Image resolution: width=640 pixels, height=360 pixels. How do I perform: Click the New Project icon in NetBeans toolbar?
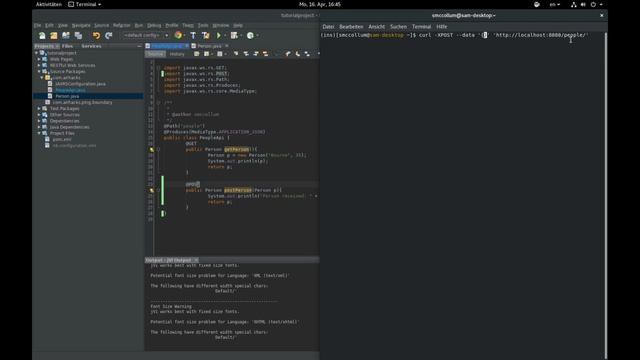(54, 36)
